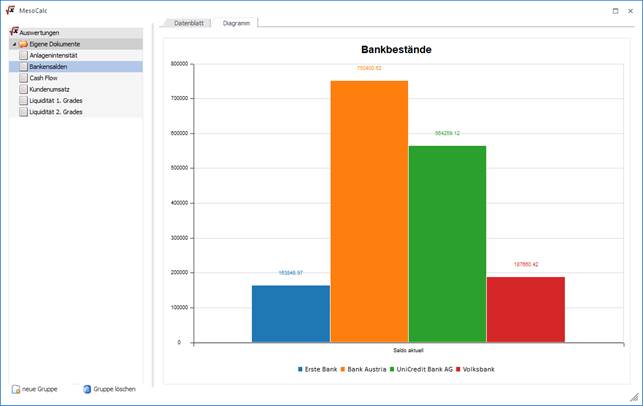This screenshot has height=406, width=643.
Task: Click the Anlagenintensität document icon
Action: pos(23,55)
